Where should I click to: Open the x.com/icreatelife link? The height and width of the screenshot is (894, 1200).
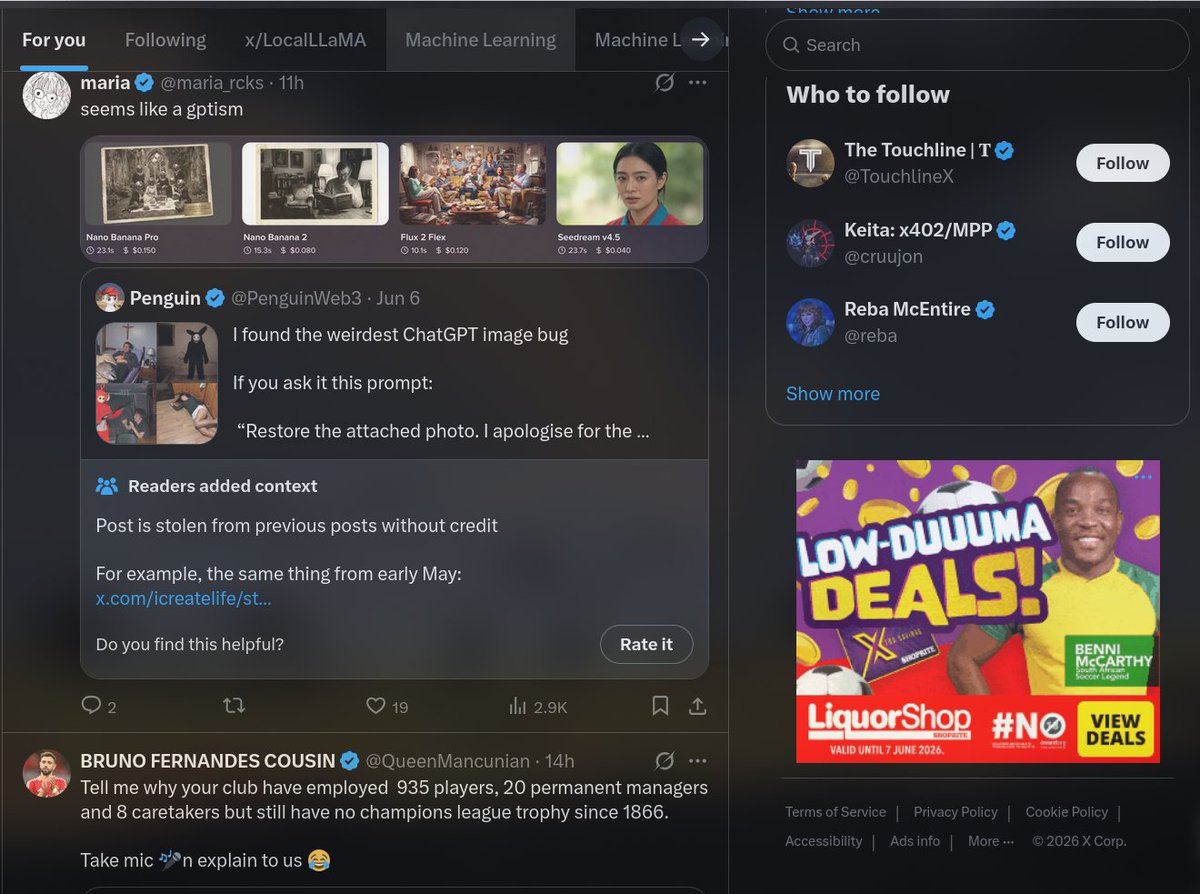tap(183, 598)
